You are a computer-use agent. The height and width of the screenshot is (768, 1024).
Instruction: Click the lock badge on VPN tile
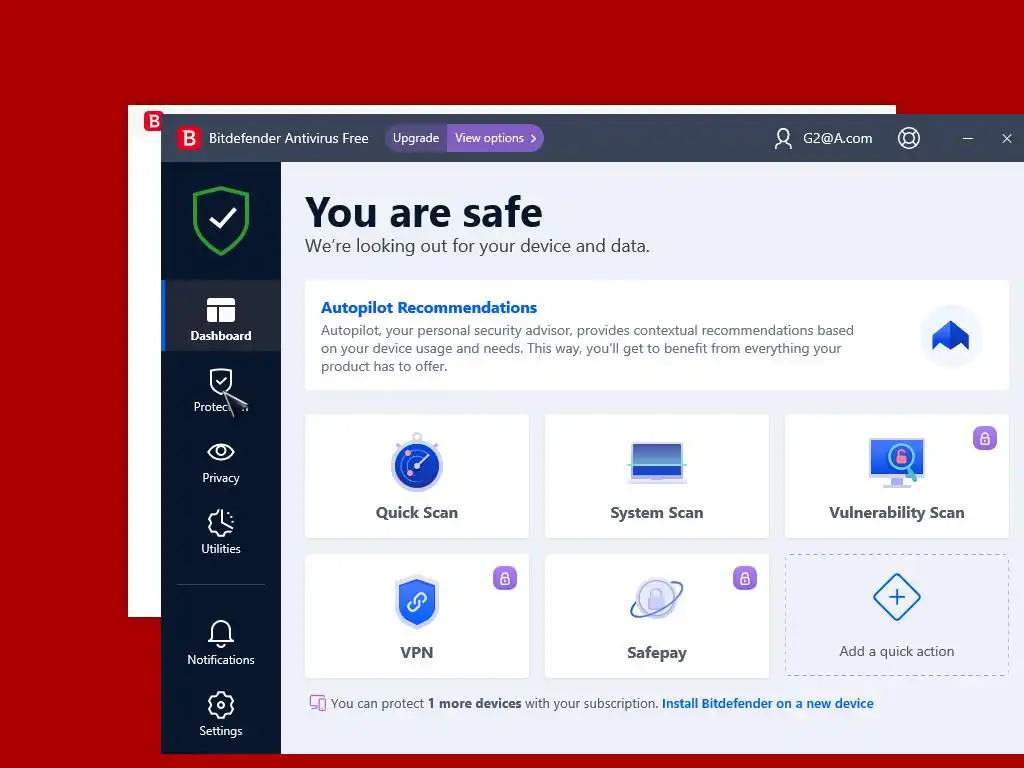pyautogui.click(x=505, y=578)
